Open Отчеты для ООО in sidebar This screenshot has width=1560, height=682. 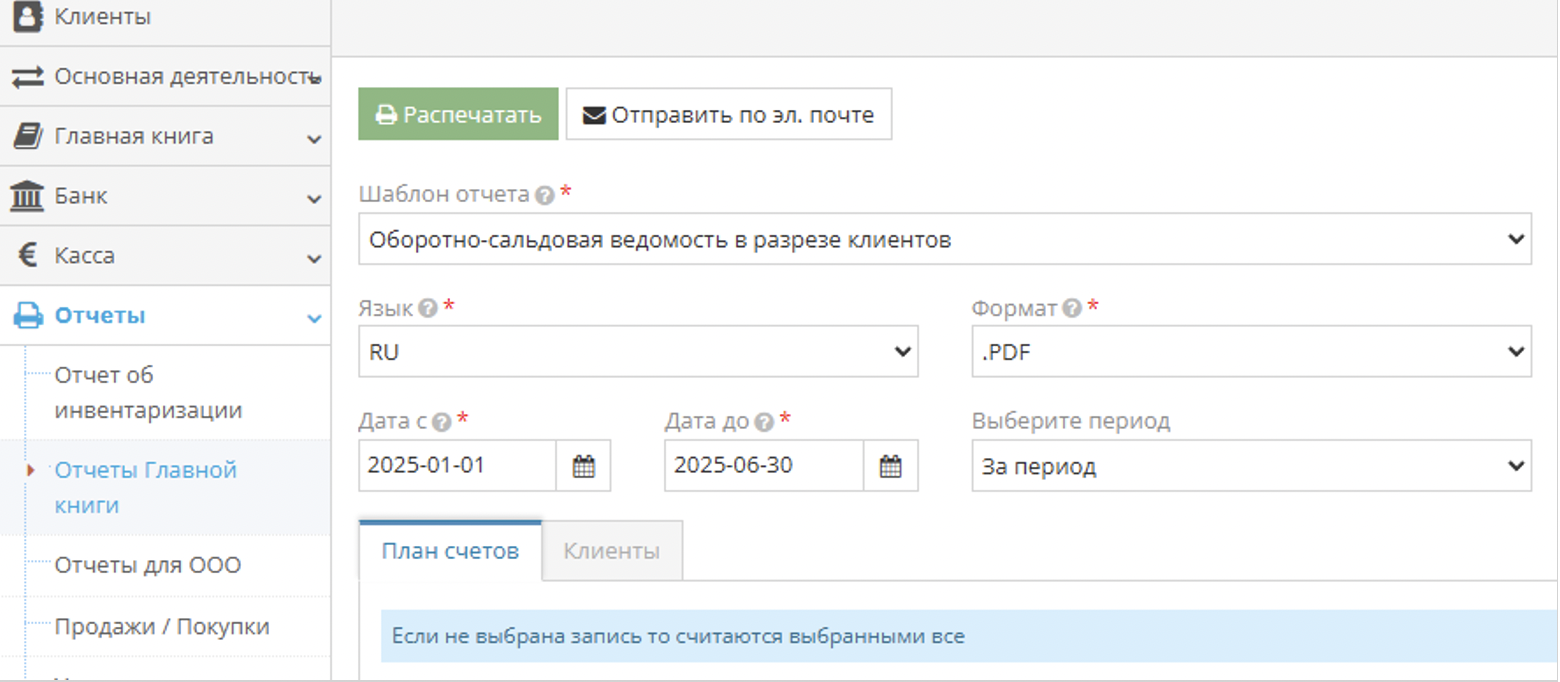pyautogui.click(x=148, y=566)
